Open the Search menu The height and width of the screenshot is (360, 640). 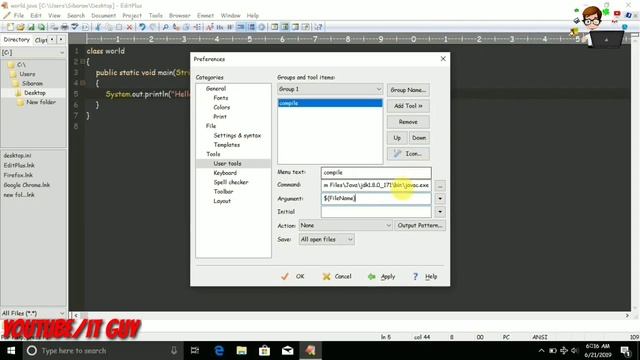click(x=76, y=16)
